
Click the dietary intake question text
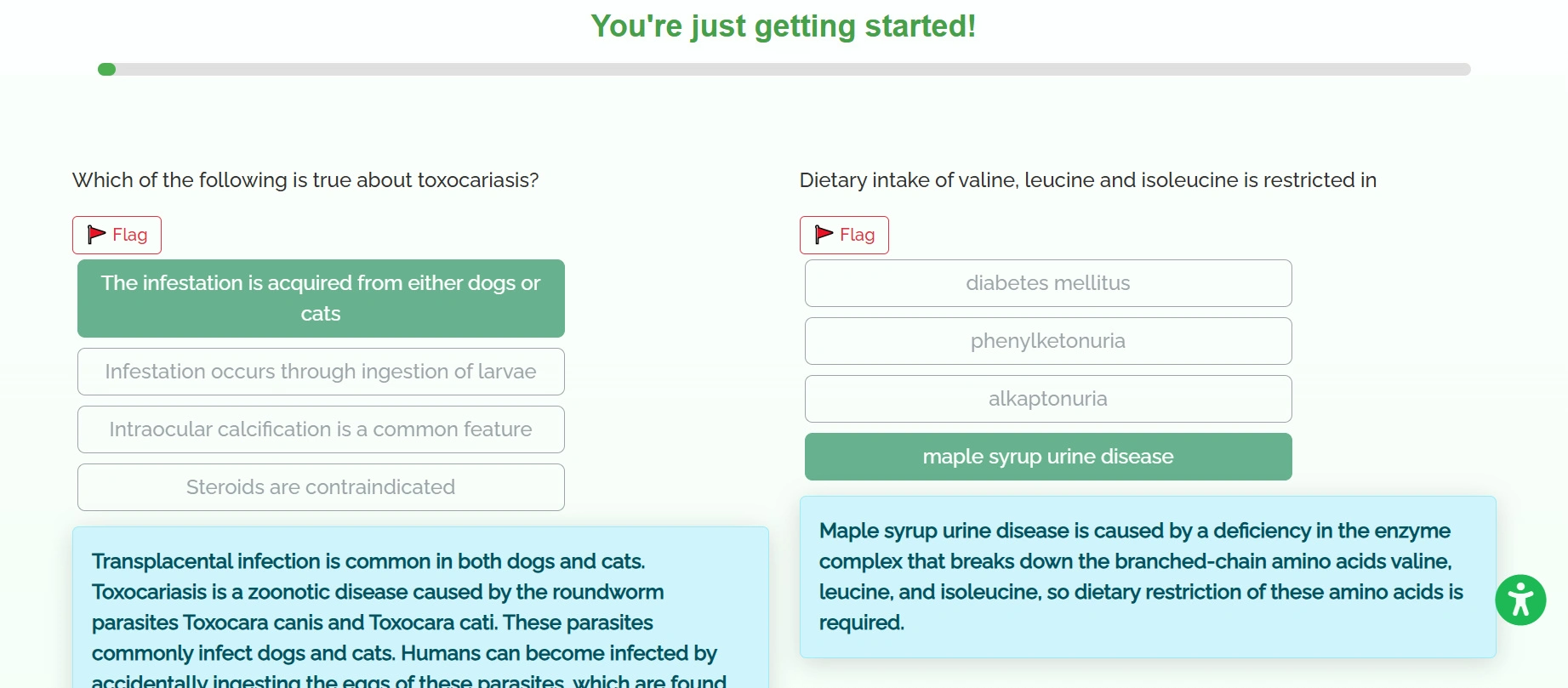tap(1087, 180)
